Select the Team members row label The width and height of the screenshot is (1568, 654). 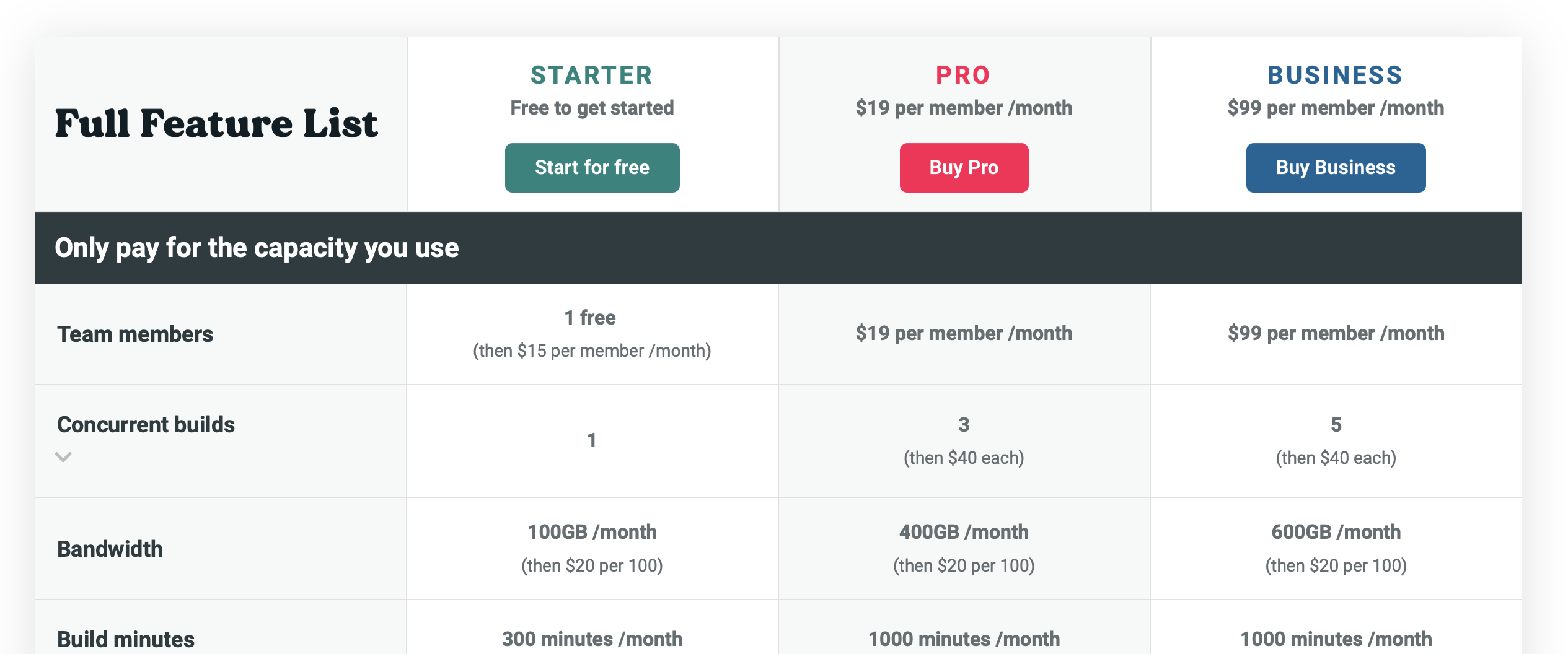[134, 334]
